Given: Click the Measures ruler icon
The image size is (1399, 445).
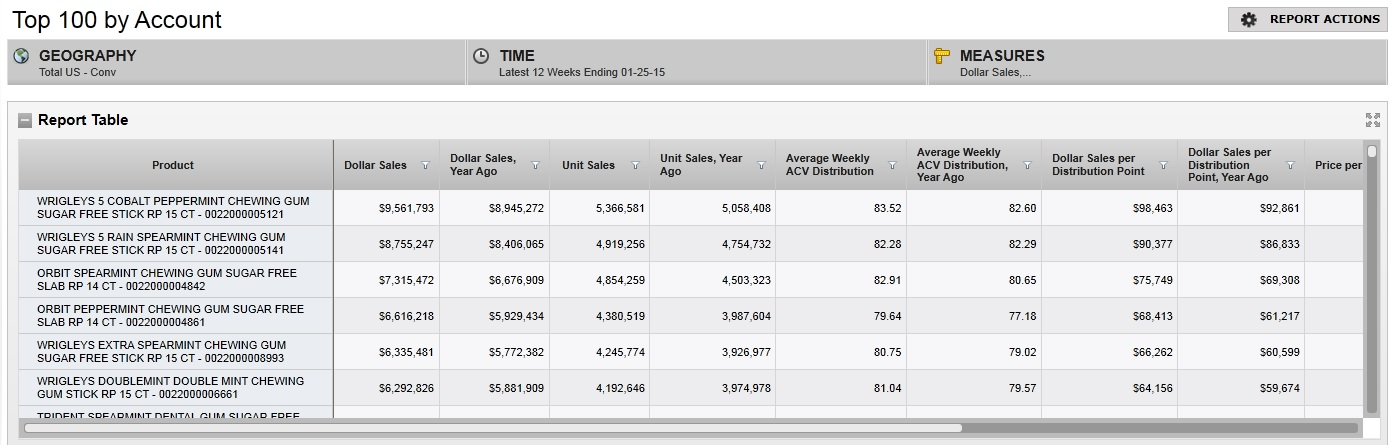Looking at the screenshot, I should click(941, 56).
